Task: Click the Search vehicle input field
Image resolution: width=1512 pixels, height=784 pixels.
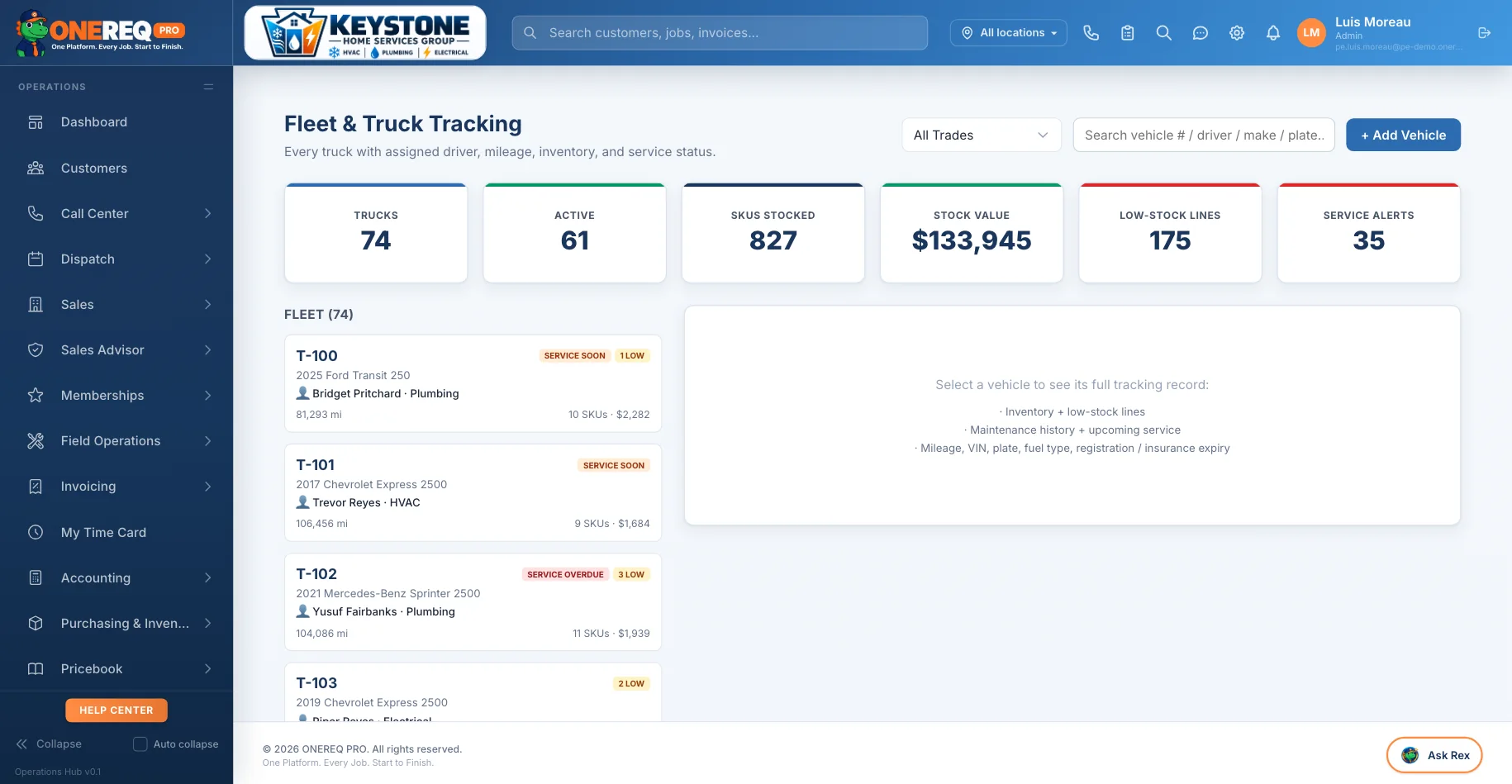Action: [1204, 135]
